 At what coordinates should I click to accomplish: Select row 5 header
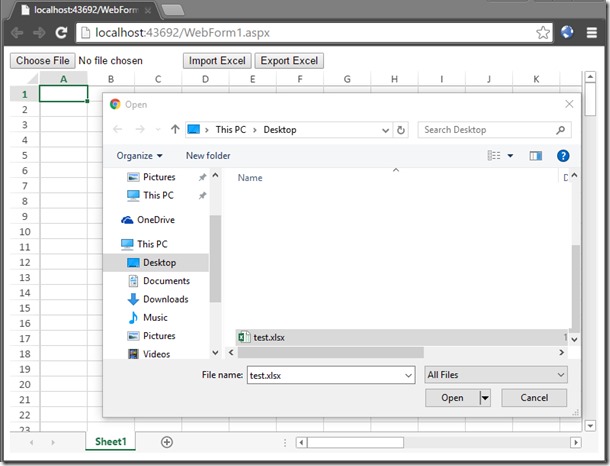(x=25, y=156)
